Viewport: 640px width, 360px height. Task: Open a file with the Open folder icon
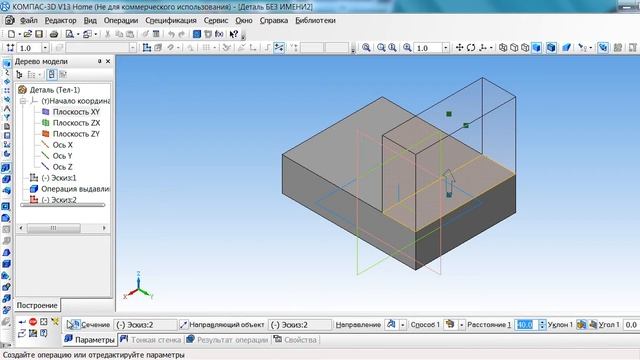coord(27,34)
